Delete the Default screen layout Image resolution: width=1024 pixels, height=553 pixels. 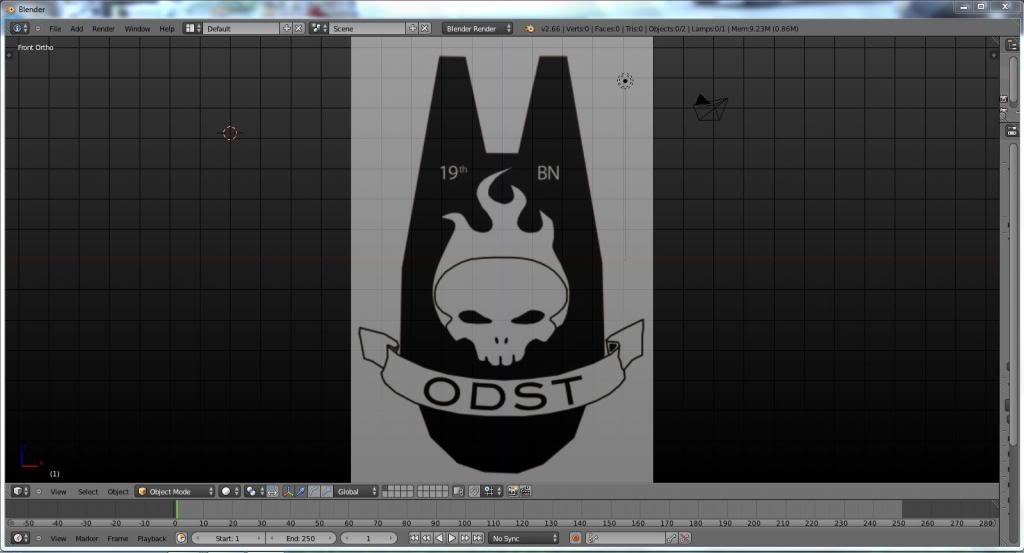298,28
